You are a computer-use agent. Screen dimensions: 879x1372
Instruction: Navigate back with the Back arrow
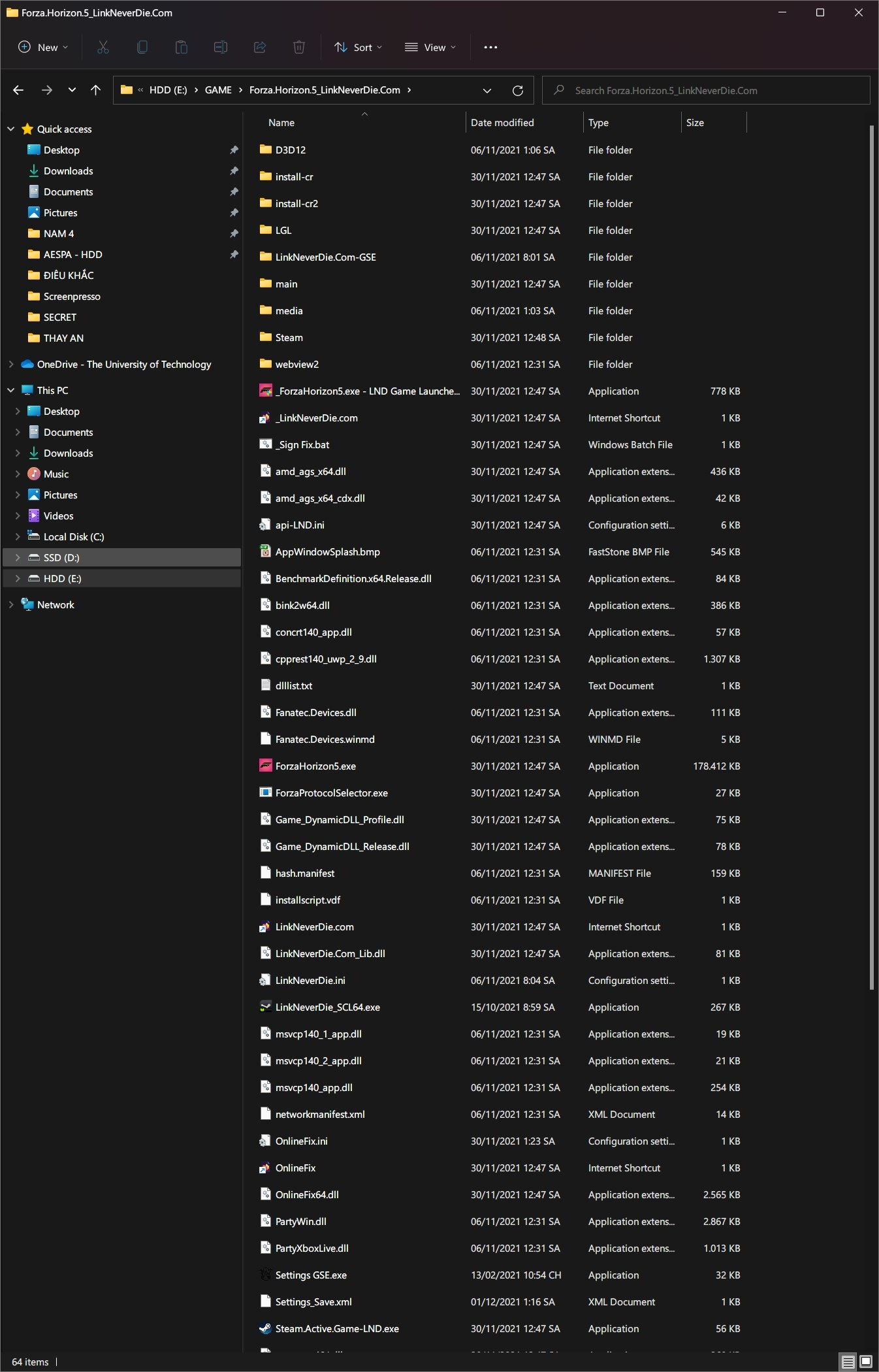18,91
